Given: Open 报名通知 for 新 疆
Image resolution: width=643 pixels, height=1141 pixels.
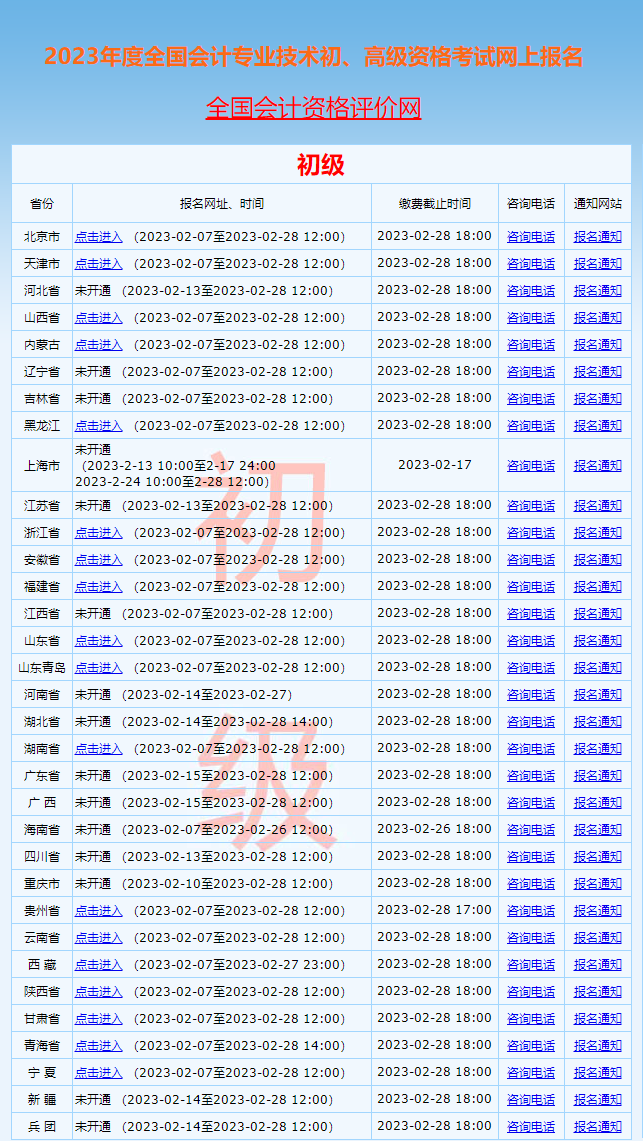Looking at the screenshot, I should 597,1100.
